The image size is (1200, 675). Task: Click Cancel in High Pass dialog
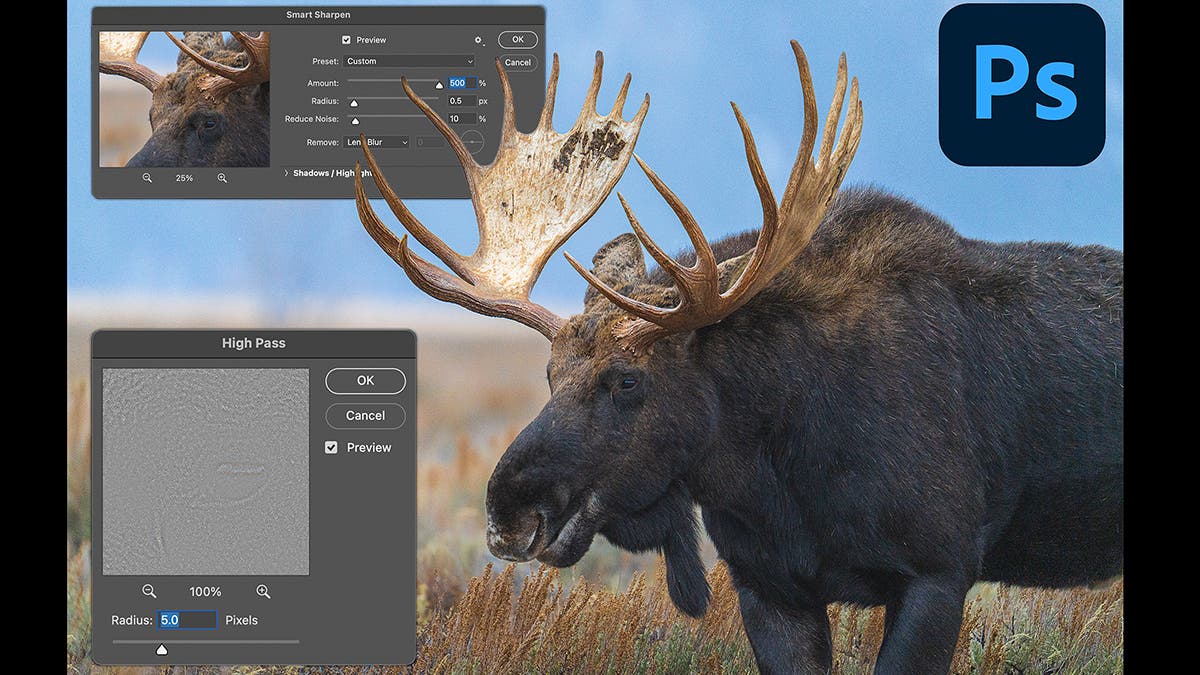pos(365,416)
